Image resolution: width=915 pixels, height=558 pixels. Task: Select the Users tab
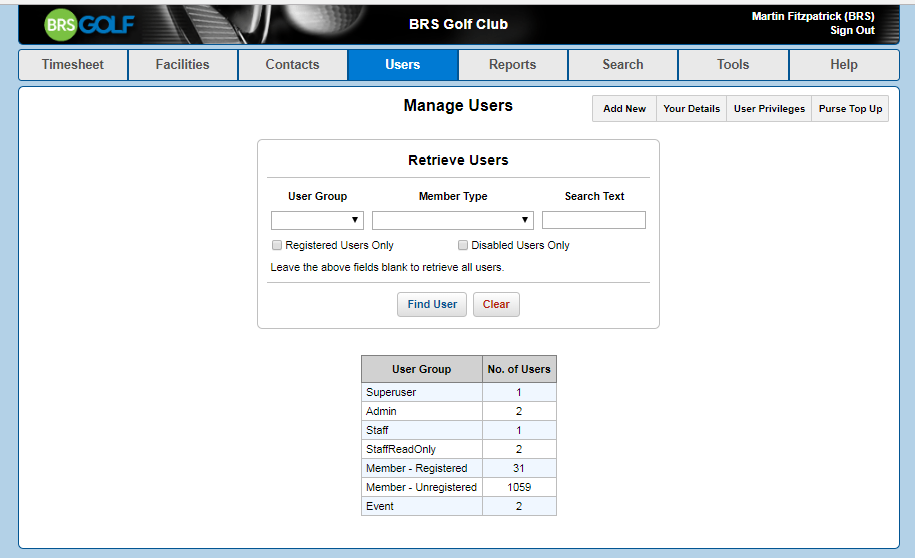[403, 64]
